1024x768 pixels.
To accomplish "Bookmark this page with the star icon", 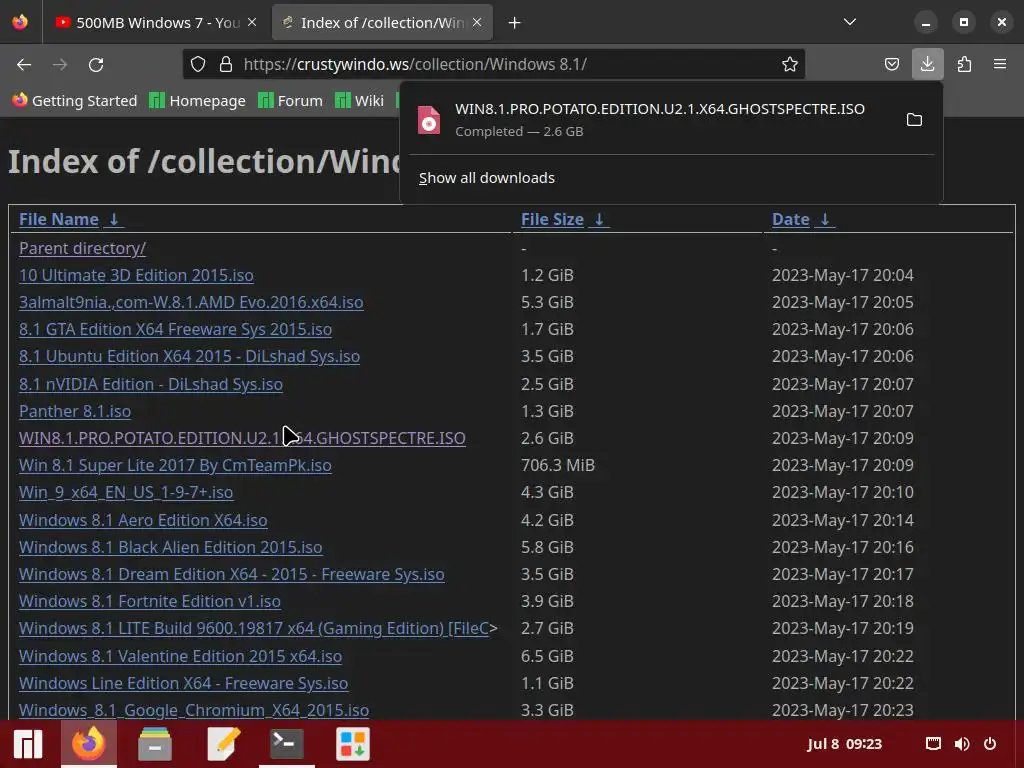I will point(790,64).
